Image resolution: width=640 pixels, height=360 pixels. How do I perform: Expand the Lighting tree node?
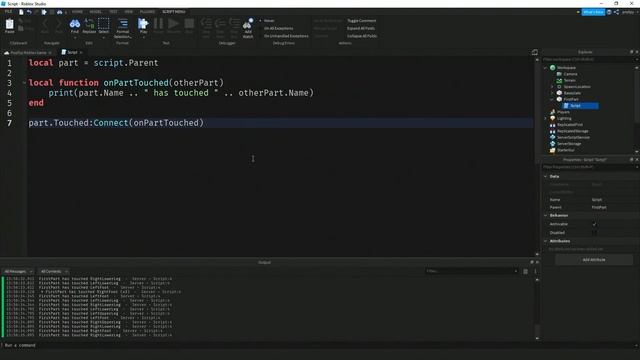coord(546,118)
